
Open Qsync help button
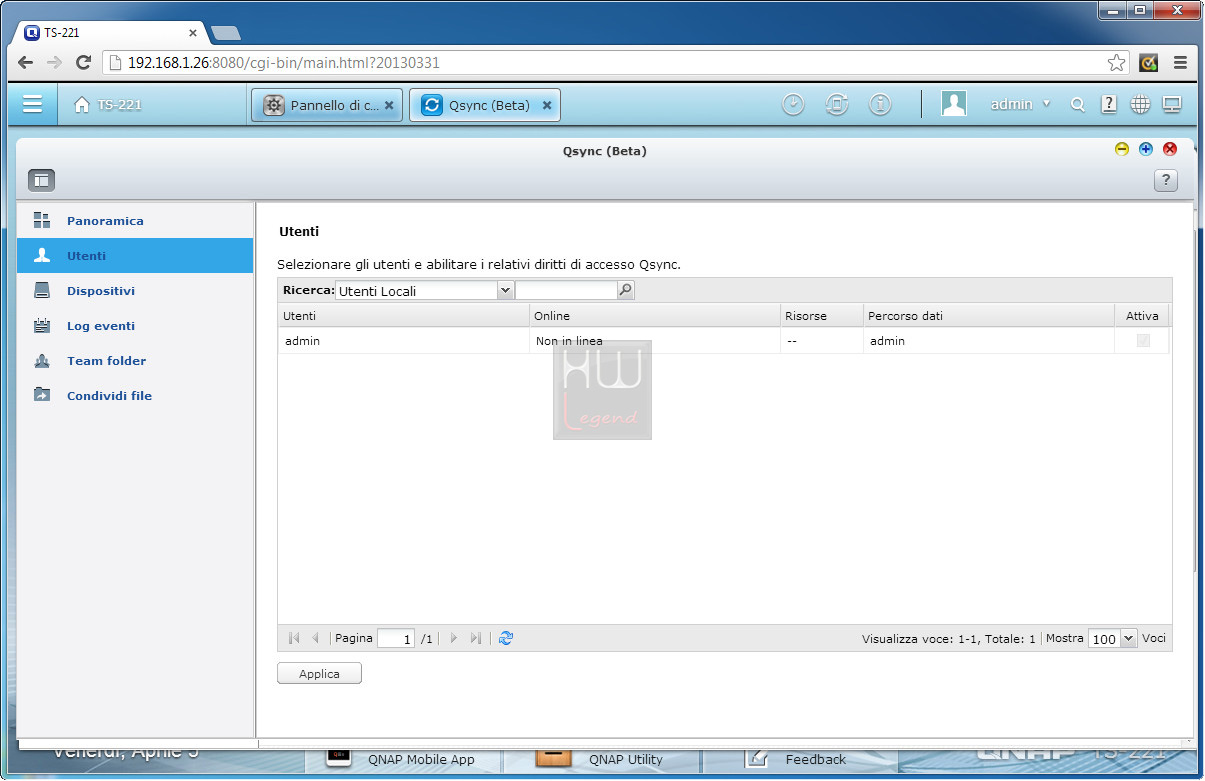[1165, 180]
